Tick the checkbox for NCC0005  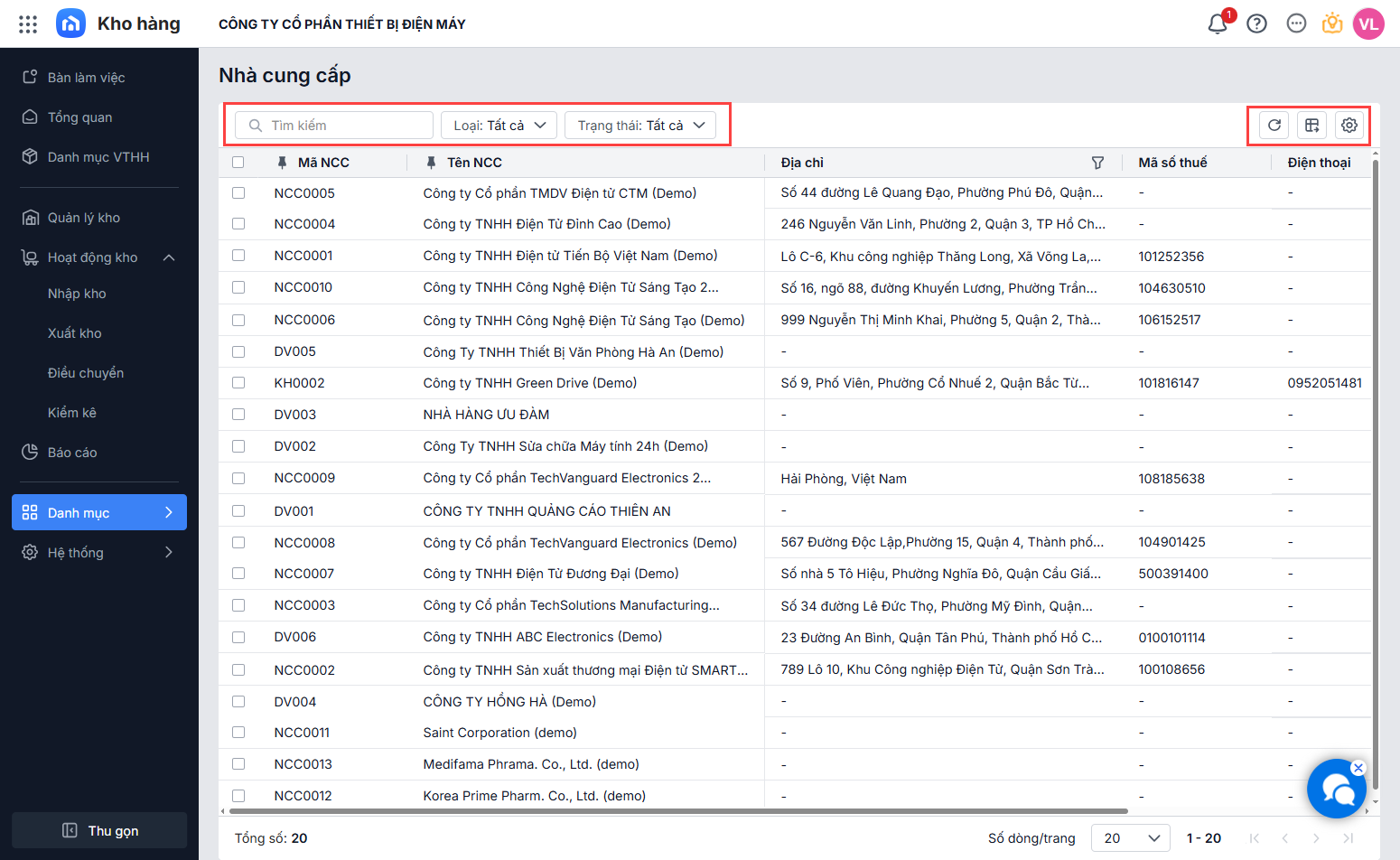coord(238,193)
